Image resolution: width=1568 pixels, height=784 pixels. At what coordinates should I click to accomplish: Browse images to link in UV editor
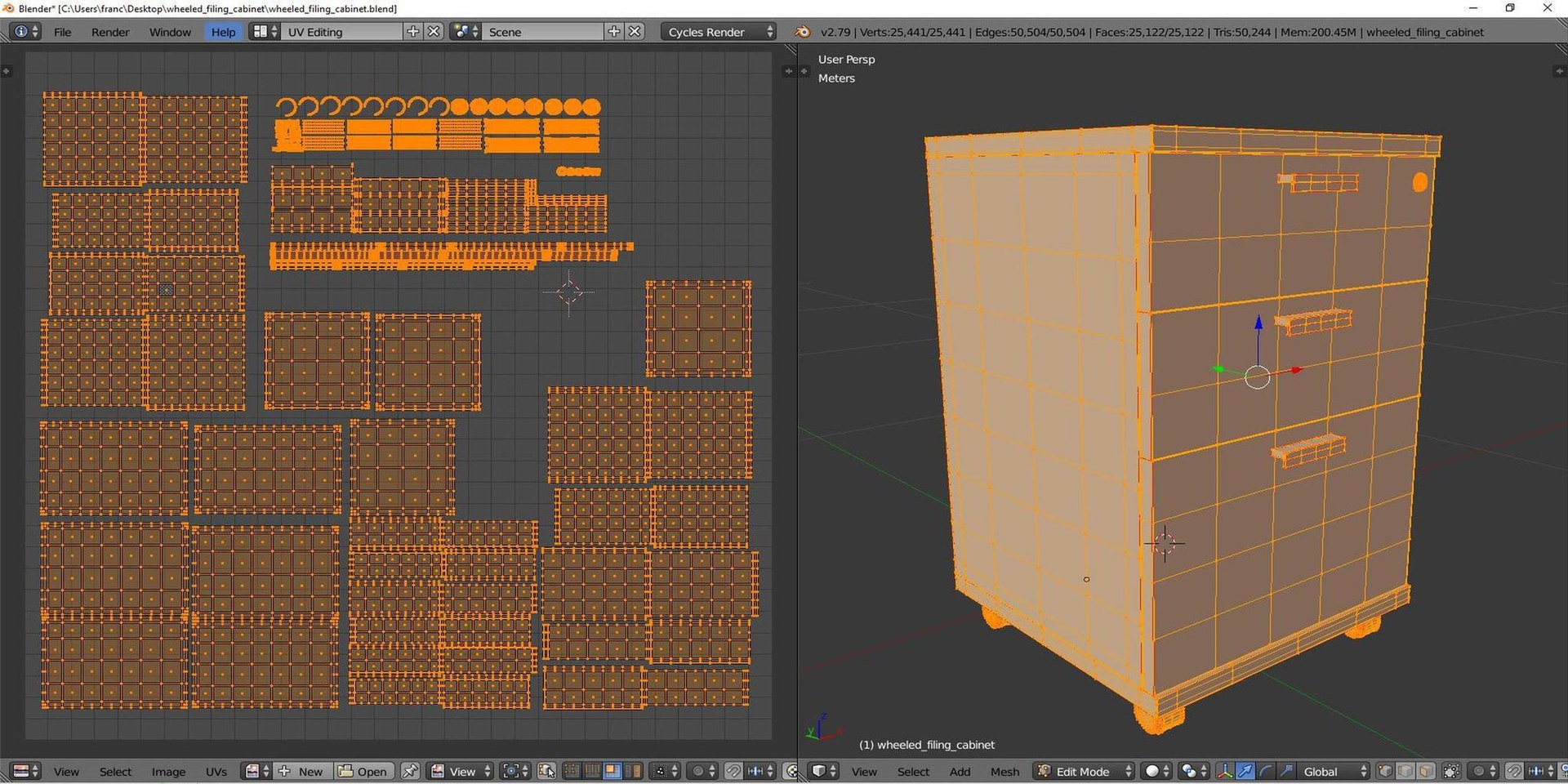[x=256, y=771]
